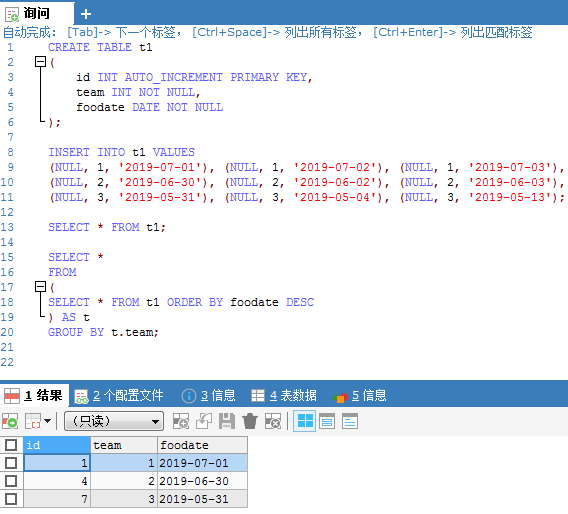The image size is (568, 514).
Task: Select cell 2019-06-30 in results
Action: click(x=202, y=481)
